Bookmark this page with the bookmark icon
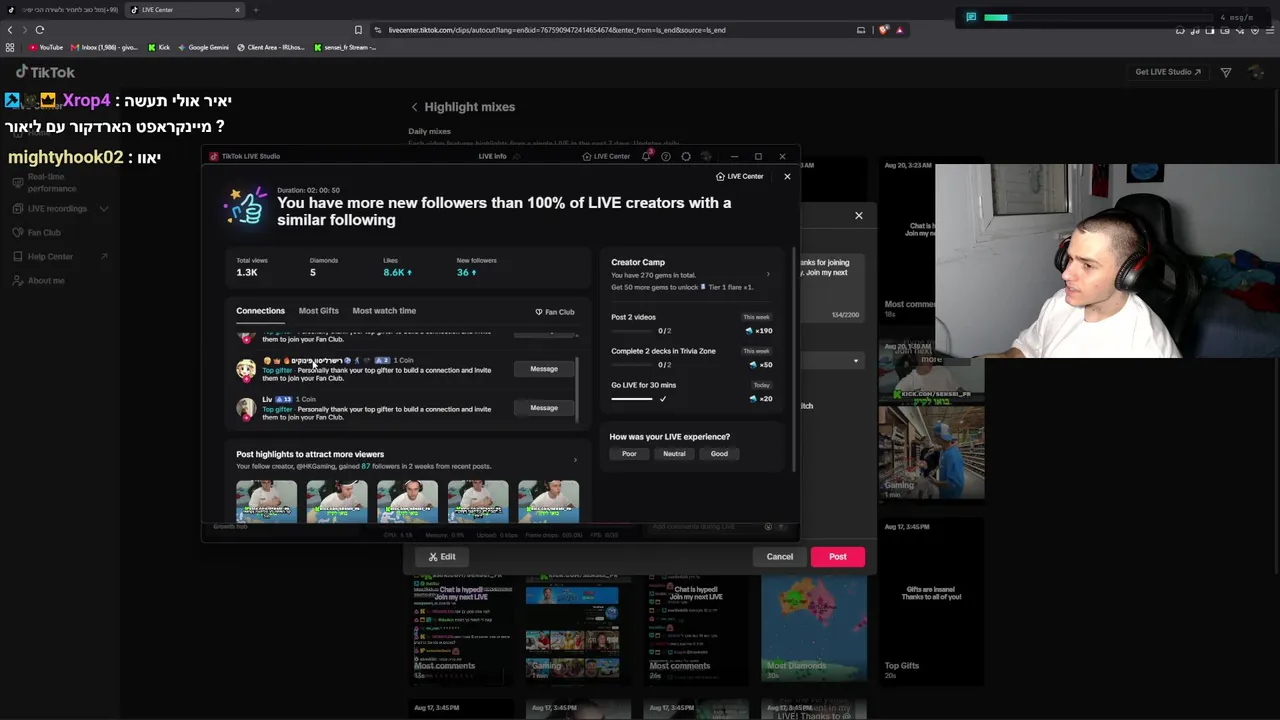This screenshot has width=1280, height=720. coord(358,30)
